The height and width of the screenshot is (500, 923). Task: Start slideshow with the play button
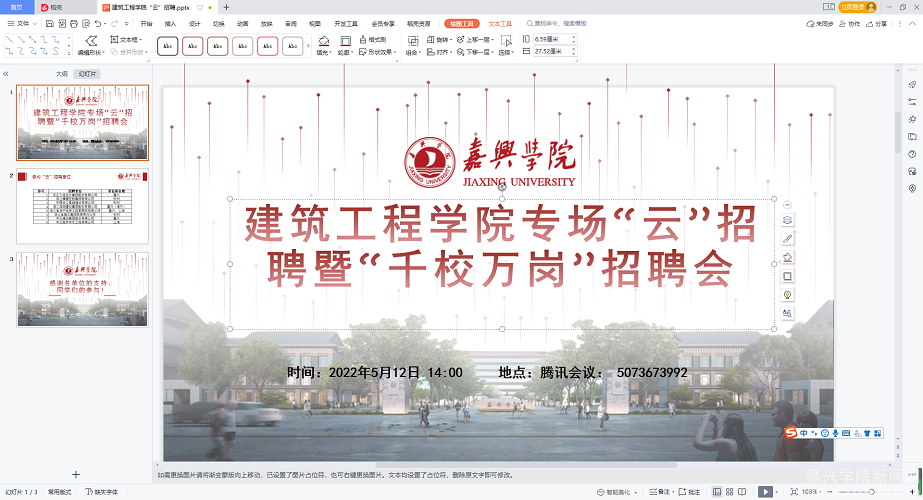pyautogui.click(x=765, y=492)
